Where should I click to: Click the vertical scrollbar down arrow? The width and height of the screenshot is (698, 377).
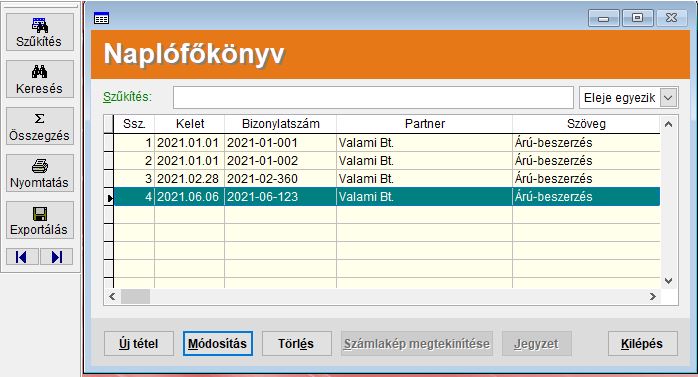pos(668,280)
